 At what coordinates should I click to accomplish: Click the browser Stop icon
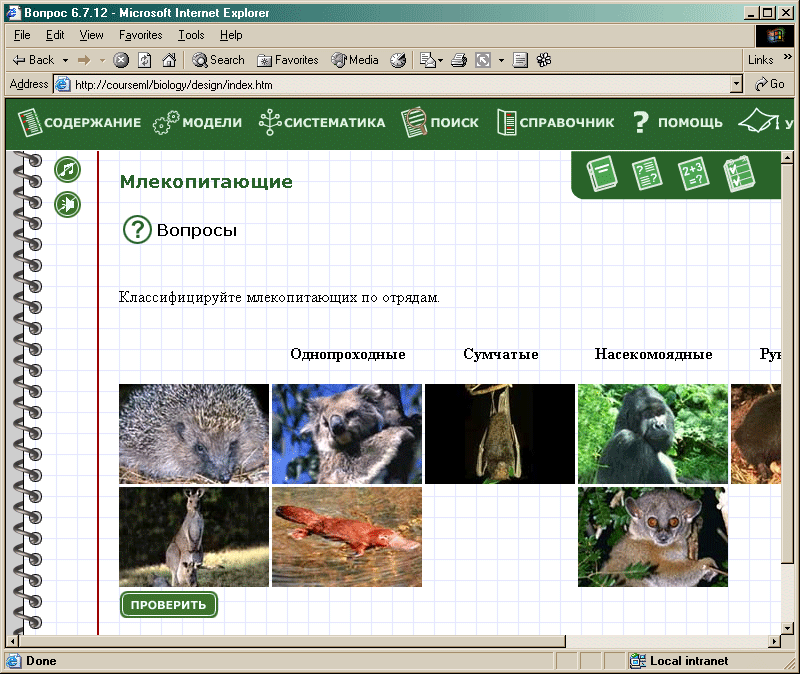tap(121, 60)
